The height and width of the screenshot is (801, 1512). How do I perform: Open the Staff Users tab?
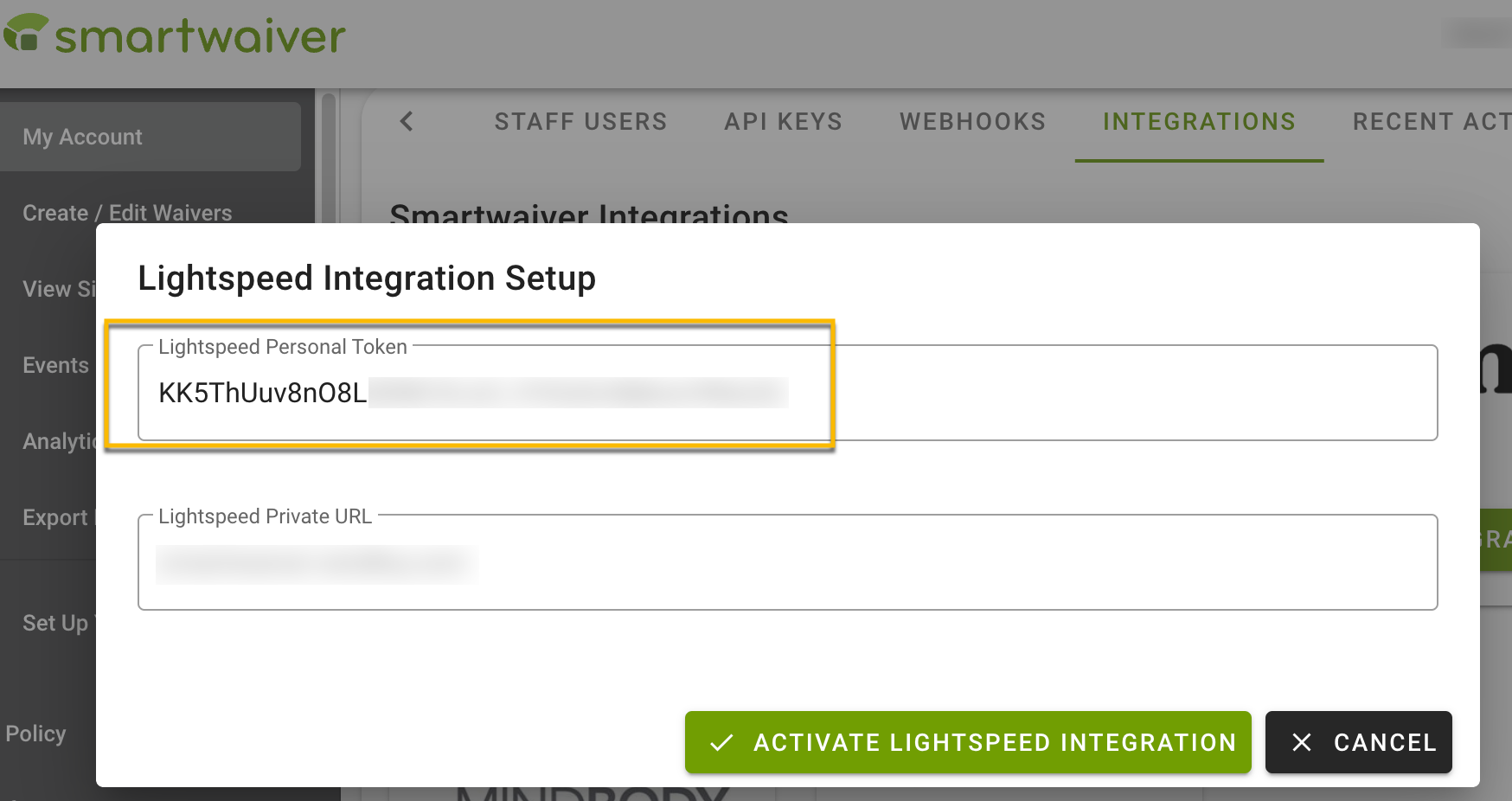(x=580, y=121)
